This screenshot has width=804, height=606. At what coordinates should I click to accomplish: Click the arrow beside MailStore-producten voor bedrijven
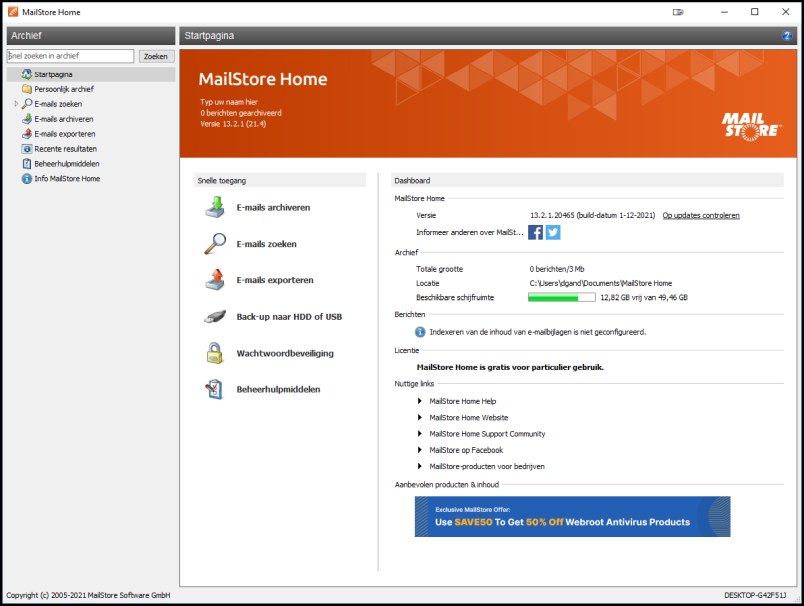point(419,466)
